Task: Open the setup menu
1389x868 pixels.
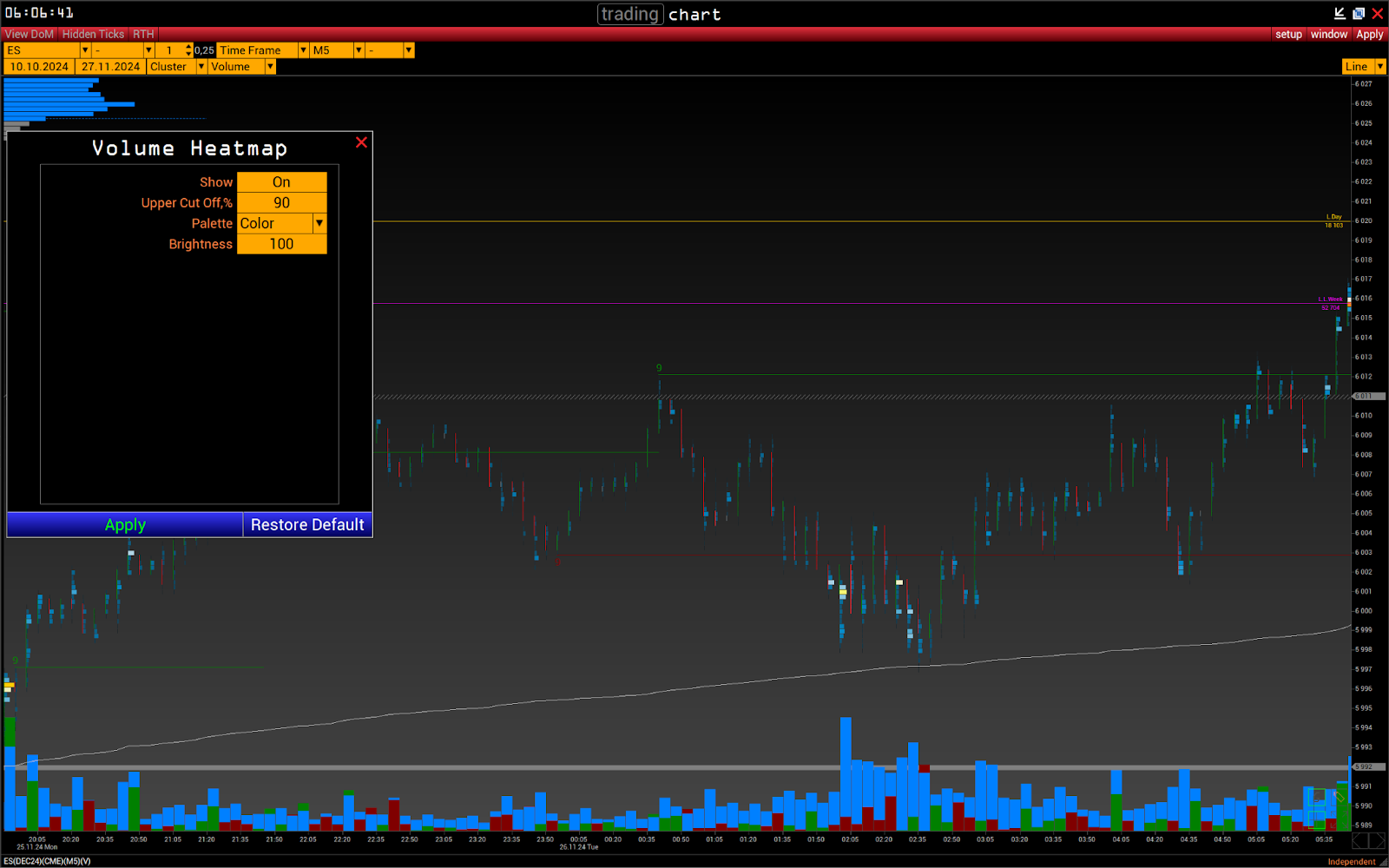Action: (1288, 34)
